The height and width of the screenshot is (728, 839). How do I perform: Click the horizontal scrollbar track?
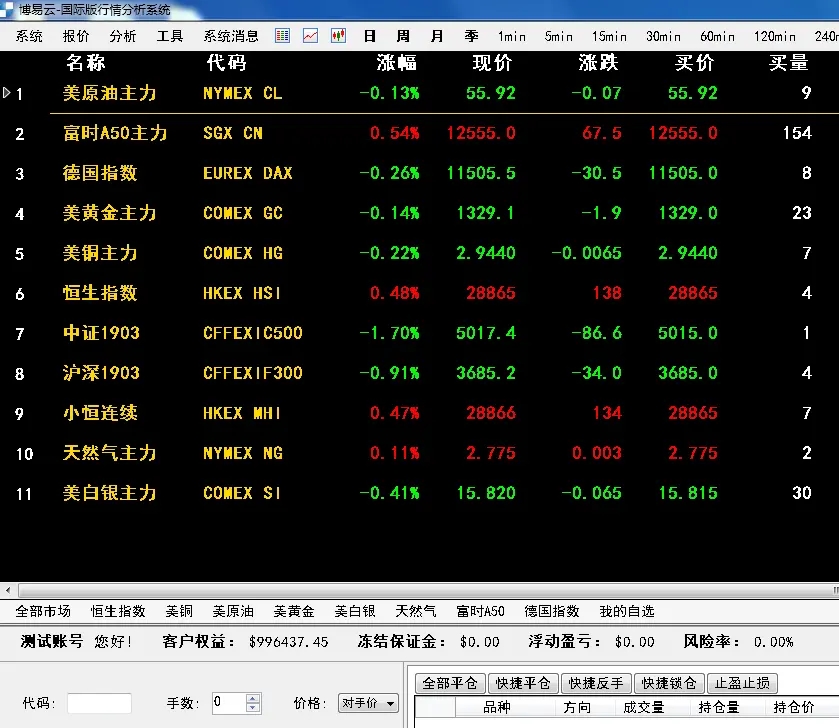(x=428, y=591)
